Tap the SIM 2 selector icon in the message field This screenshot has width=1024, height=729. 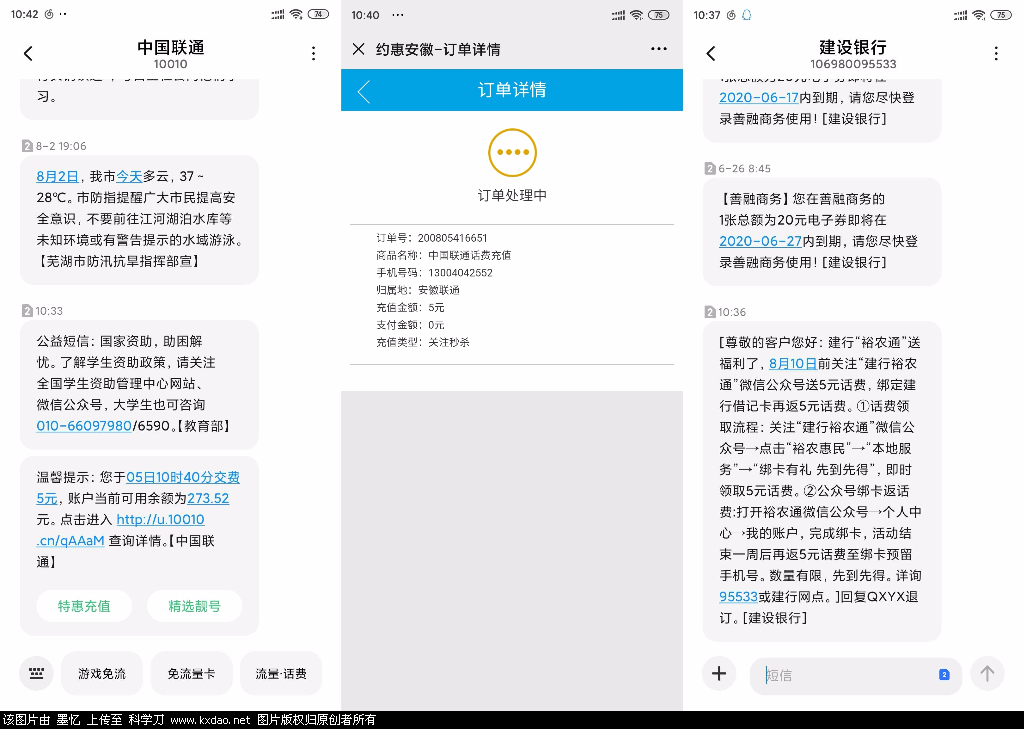click(944, 675)
